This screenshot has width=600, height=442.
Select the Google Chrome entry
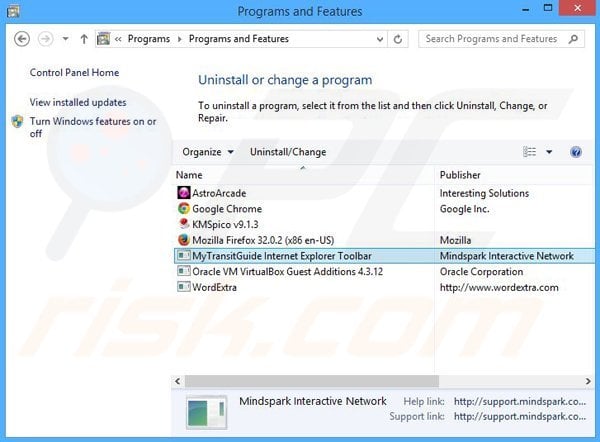pyautogui.click(x=227, y=209)
